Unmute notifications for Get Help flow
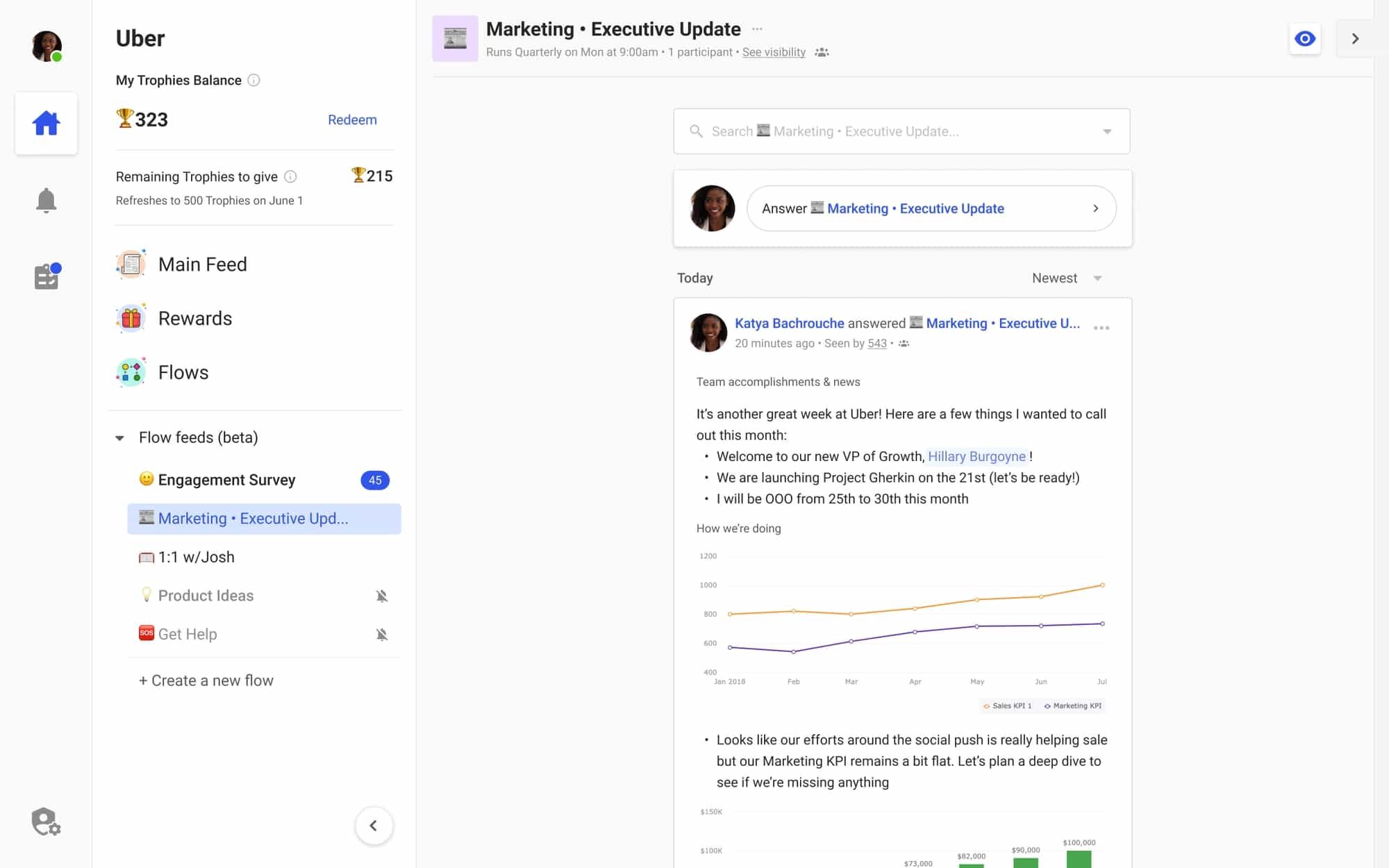This screenshot has width=1389, height=868. point(383,634)
